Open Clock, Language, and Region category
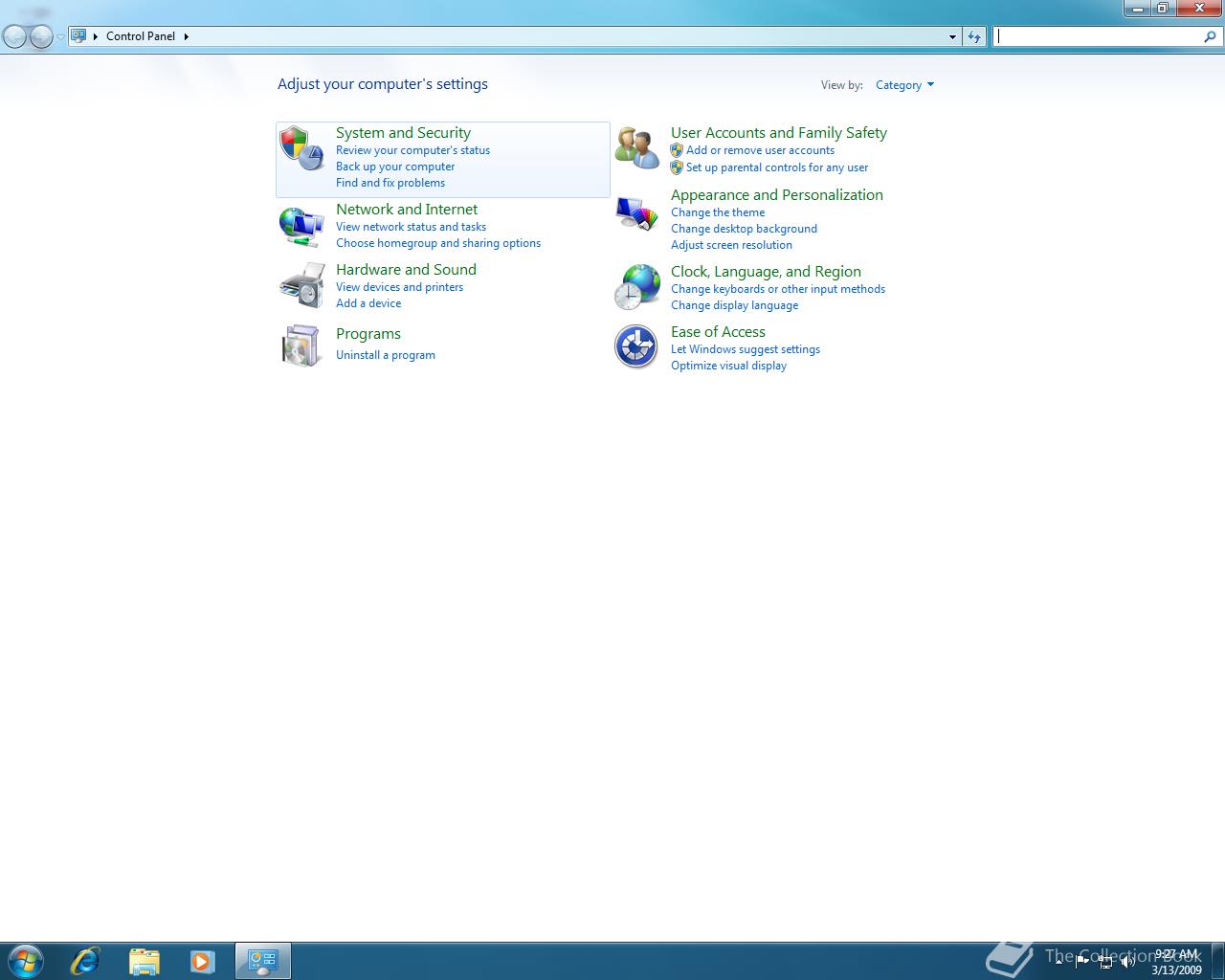The image size is (1225, 980). click(766, 272)
